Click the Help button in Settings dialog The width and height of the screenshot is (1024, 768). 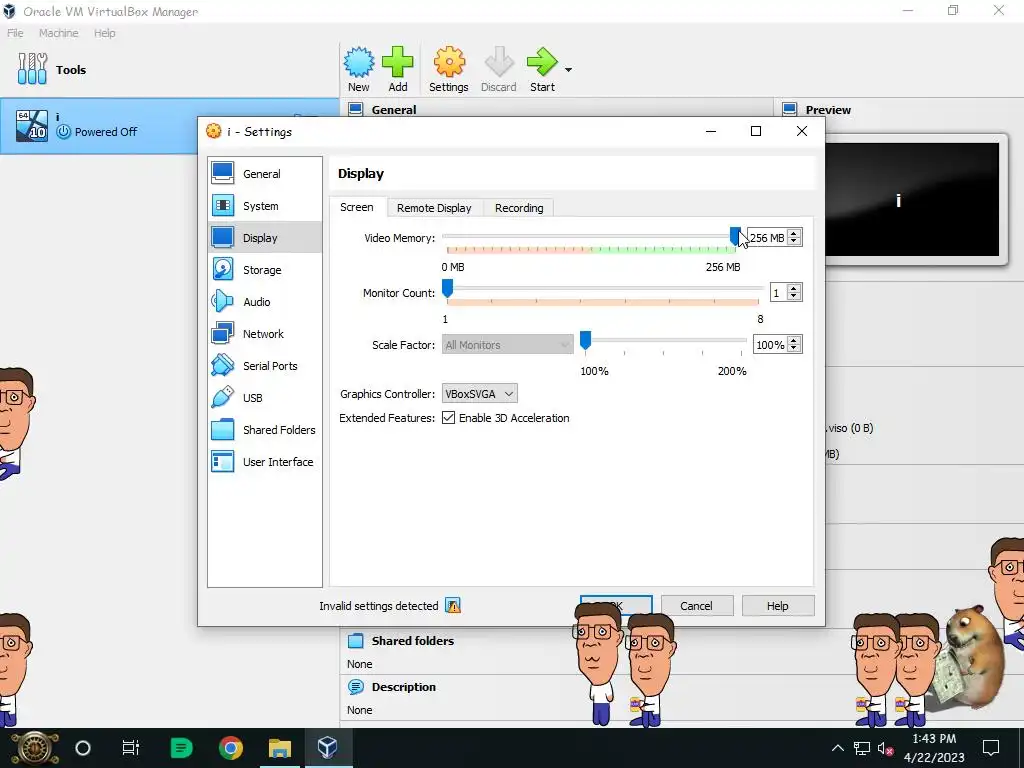[778, 605]
